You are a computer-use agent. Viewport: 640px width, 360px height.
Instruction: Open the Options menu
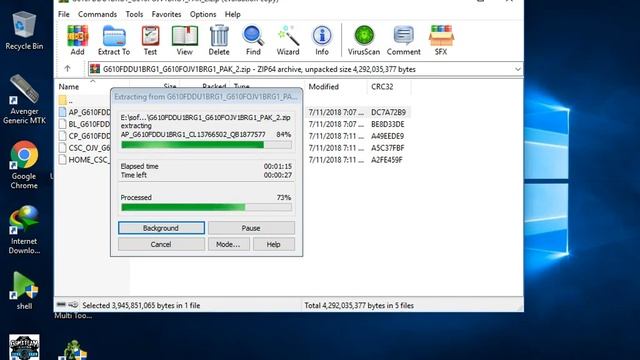pyautogui.click(x=203, y=14)
